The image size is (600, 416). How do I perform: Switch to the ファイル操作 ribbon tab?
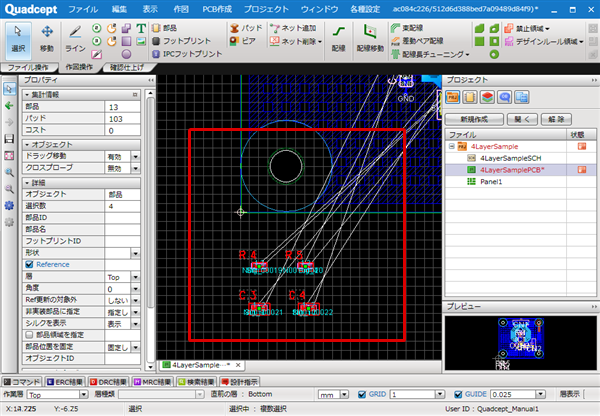[28, 68]
